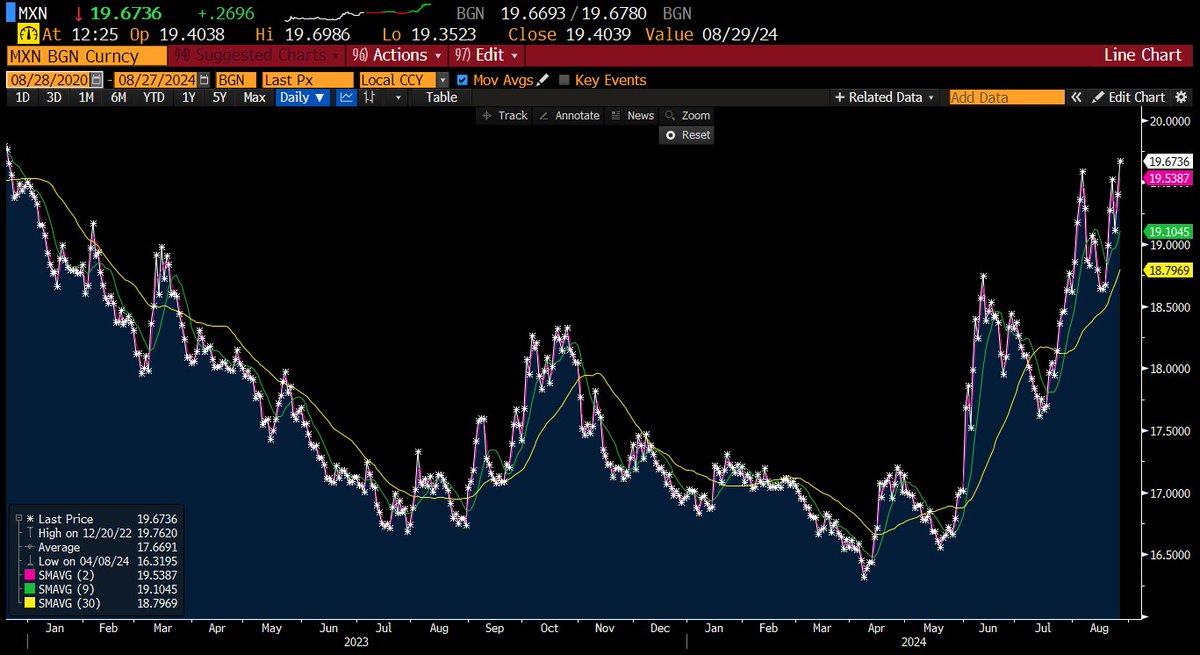
Task: Open the Daily periodicity dropdown
Action: pyautogui.click(x=303, y=97)
